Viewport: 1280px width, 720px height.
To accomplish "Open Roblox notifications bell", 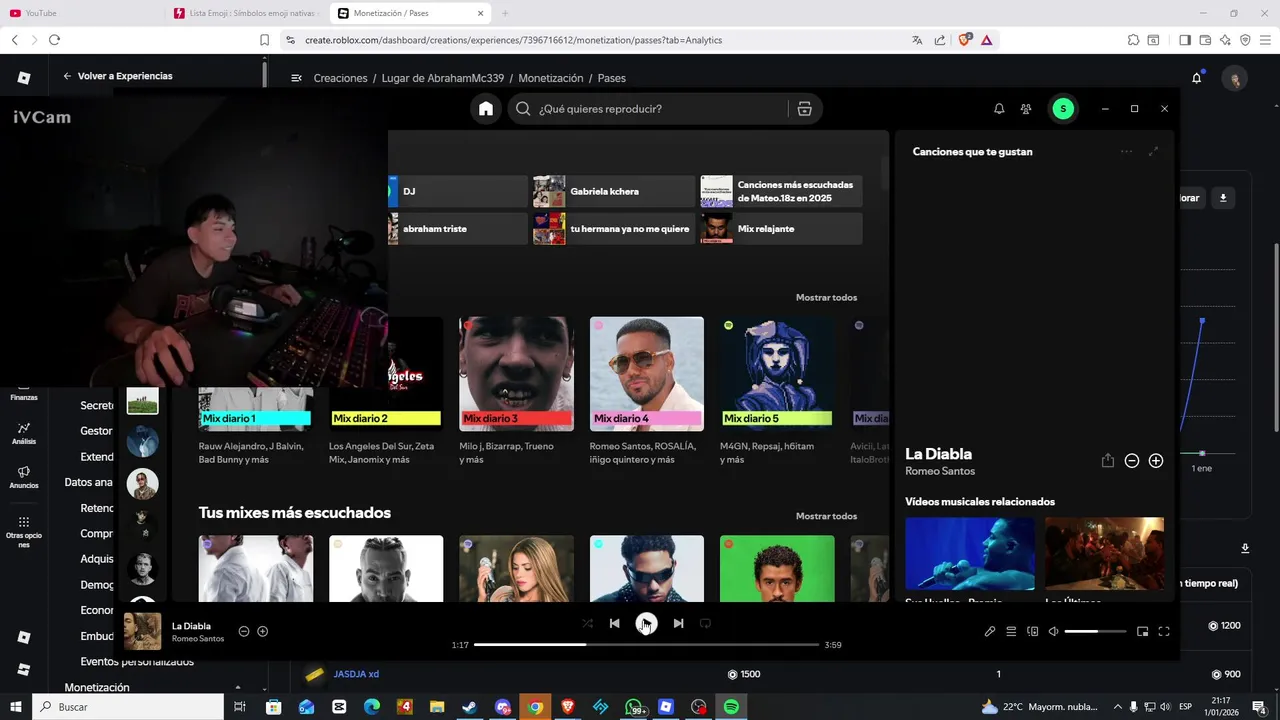I will coord(1197,78).
